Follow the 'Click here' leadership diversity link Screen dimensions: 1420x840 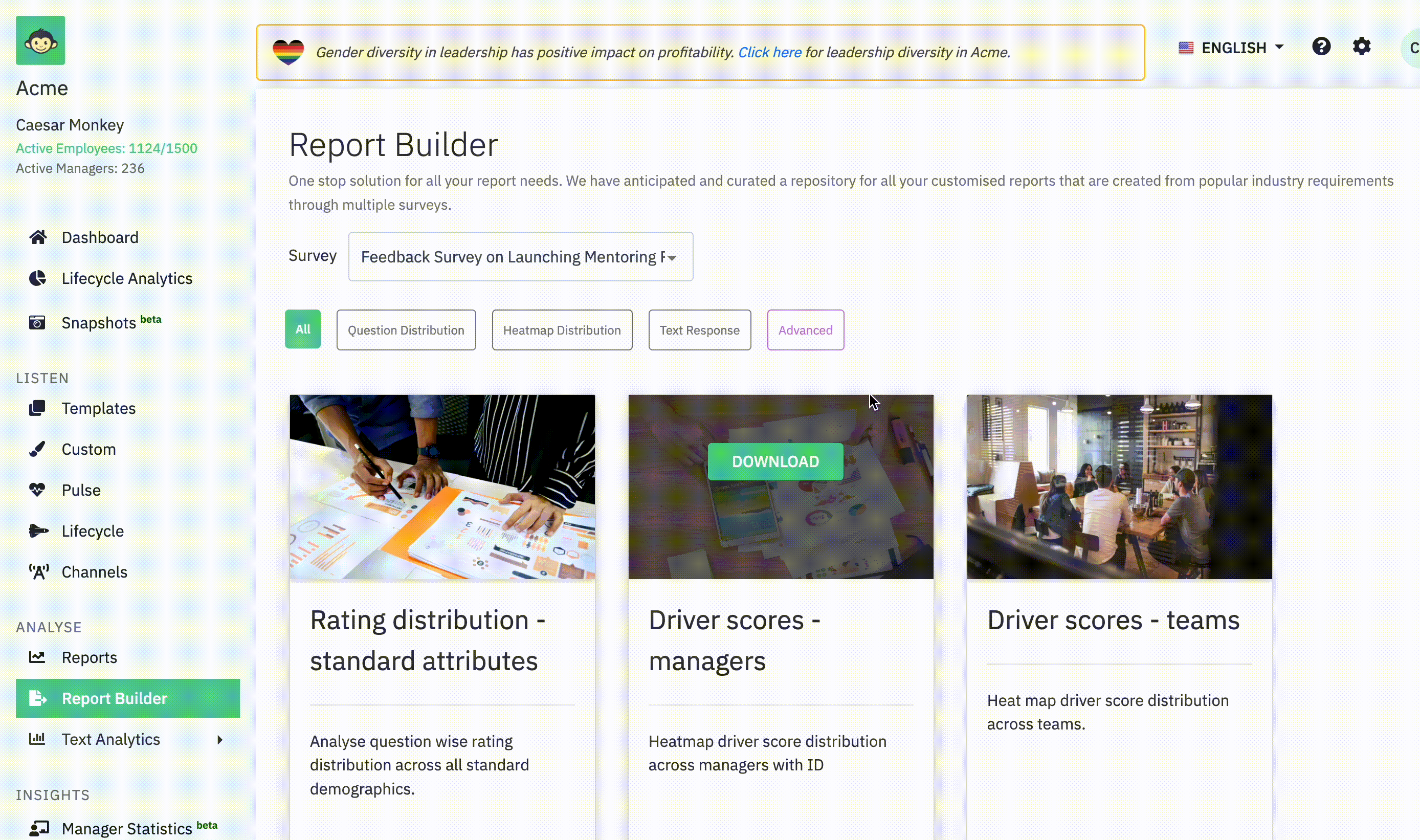(769, 52)
